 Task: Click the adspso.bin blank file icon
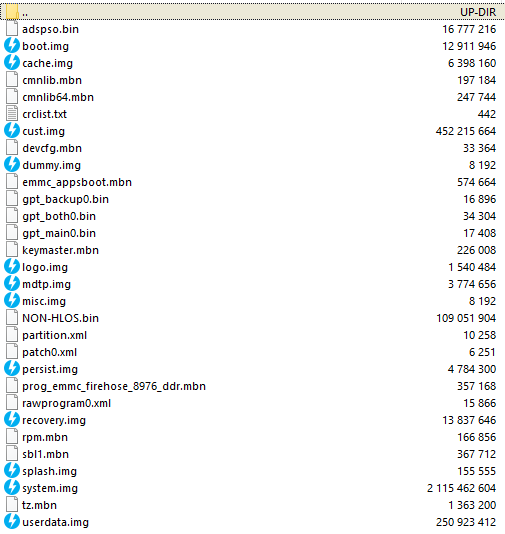[x=12, y=29]
